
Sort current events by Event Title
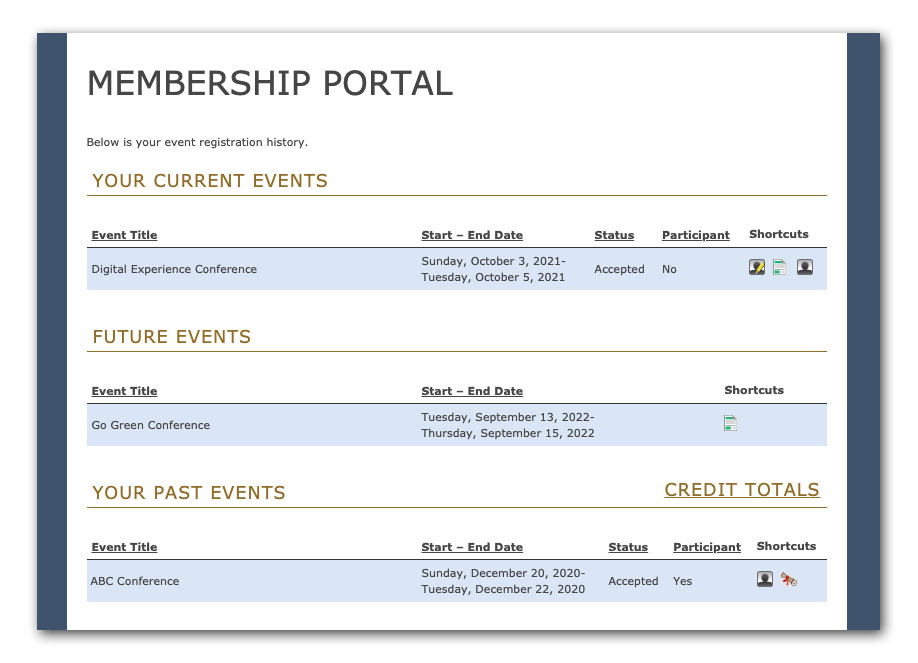[x=124, y=235]
